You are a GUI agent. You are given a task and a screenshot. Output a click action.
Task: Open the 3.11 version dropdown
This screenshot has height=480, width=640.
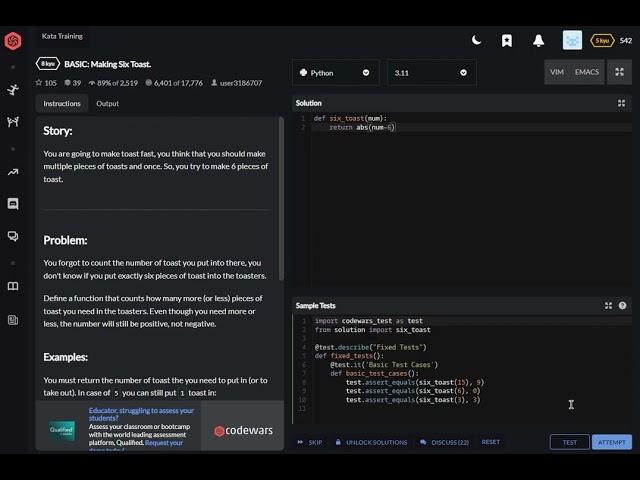(x=431, y=73)
